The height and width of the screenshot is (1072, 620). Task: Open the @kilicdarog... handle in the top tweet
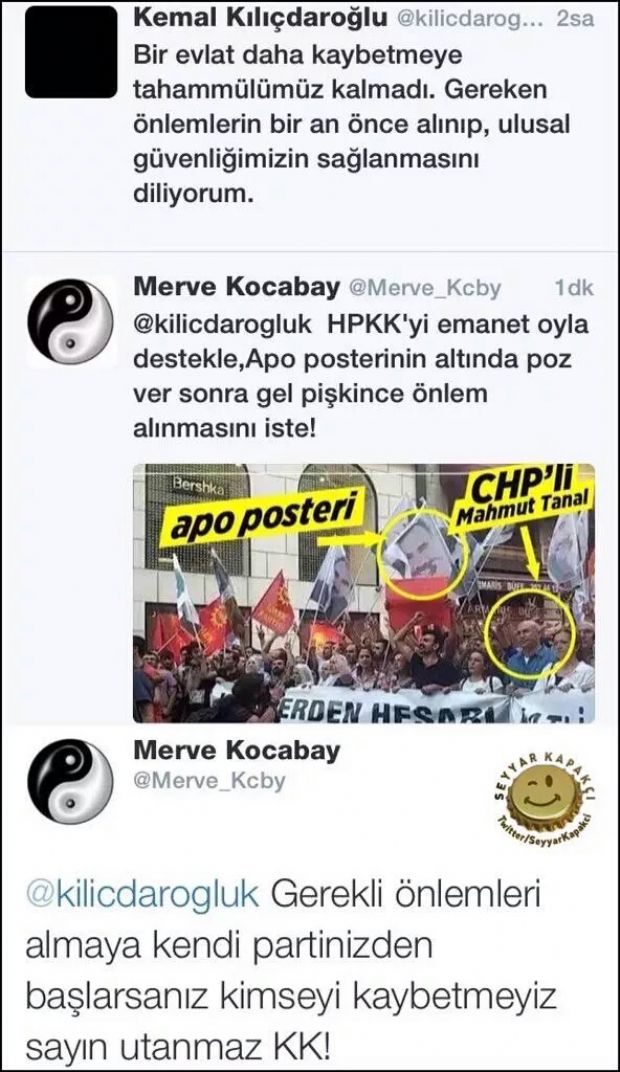[x=470, y=19]
